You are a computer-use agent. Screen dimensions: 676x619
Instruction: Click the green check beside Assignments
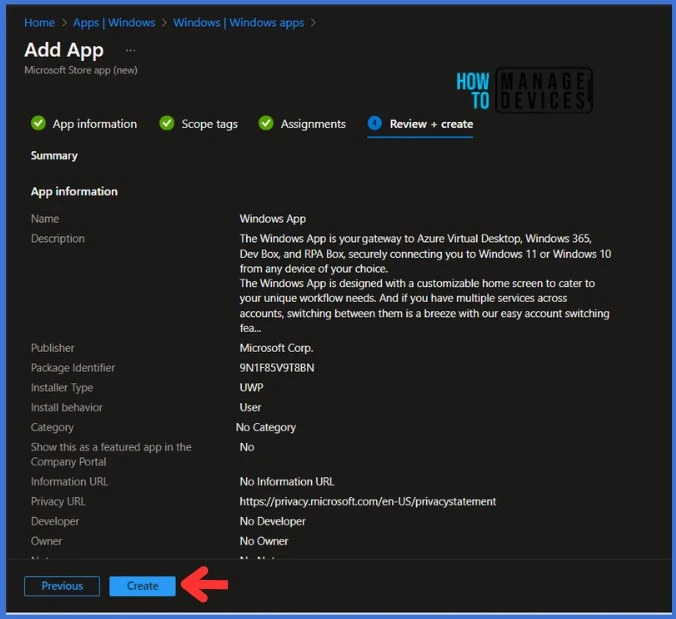pos(266,124)
